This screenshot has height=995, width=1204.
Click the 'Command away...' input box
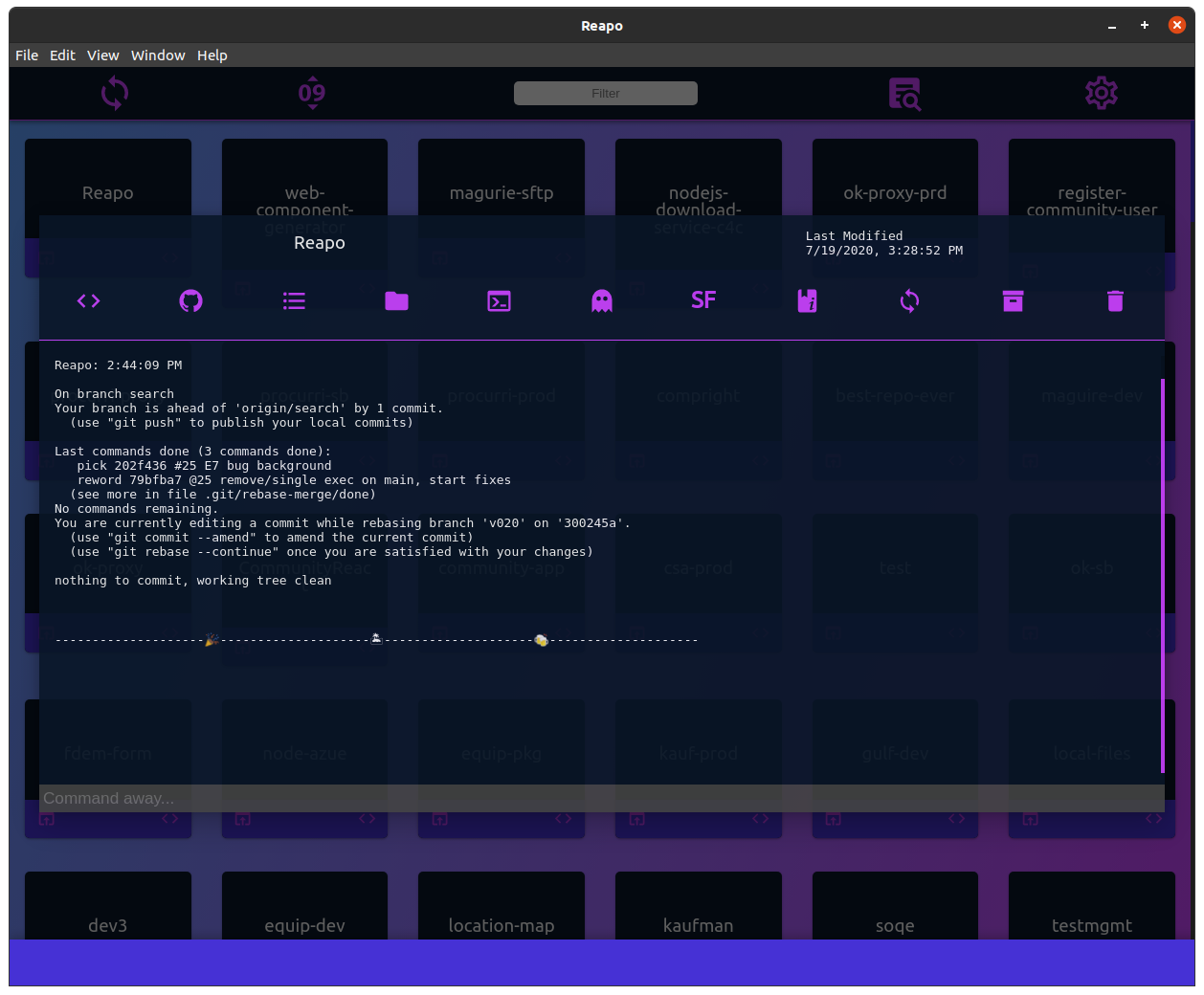602,798
